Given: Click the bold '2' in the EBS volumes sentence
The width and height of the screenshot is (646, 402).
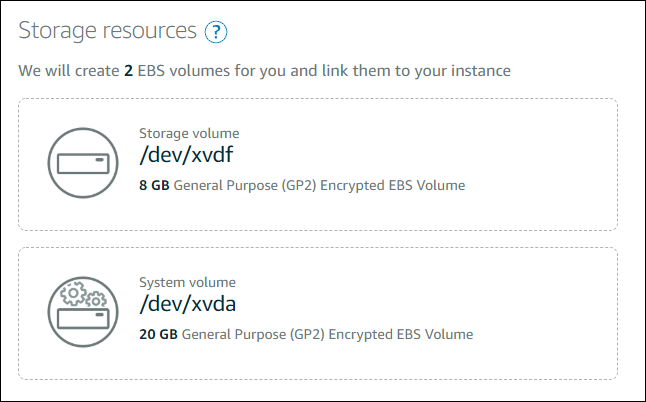Looking at the screenshot, I should [129, 71].
